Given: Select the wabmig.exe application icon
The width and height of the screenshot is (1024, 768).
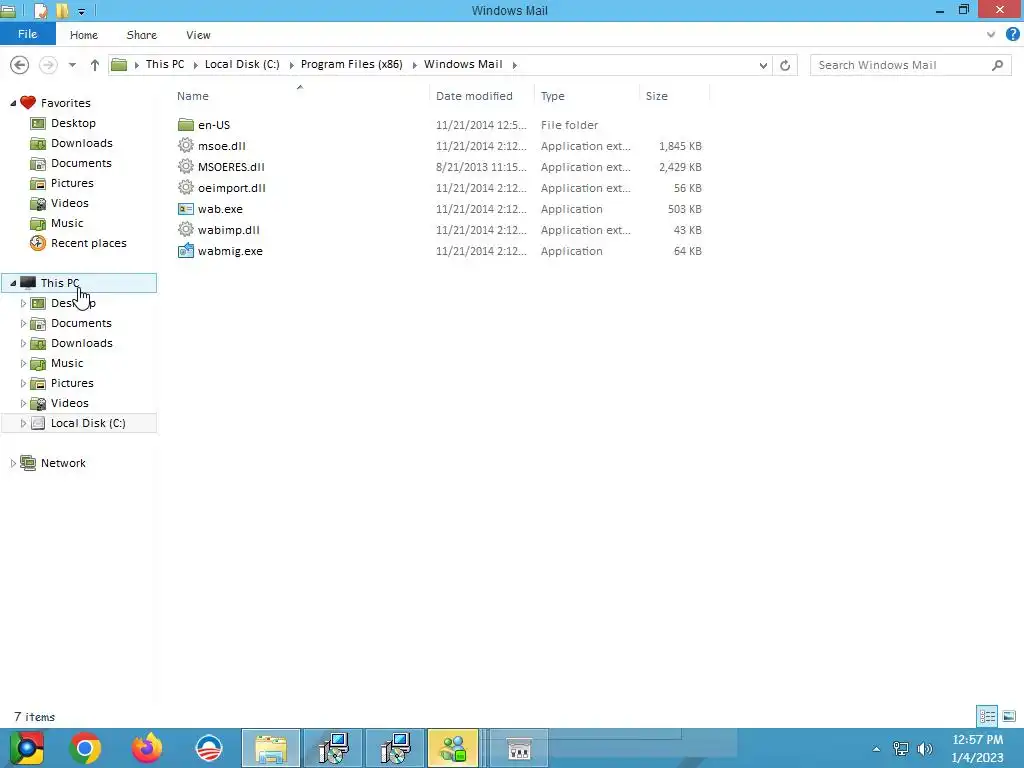Looking at the screenshot, I should click(186, 251).
